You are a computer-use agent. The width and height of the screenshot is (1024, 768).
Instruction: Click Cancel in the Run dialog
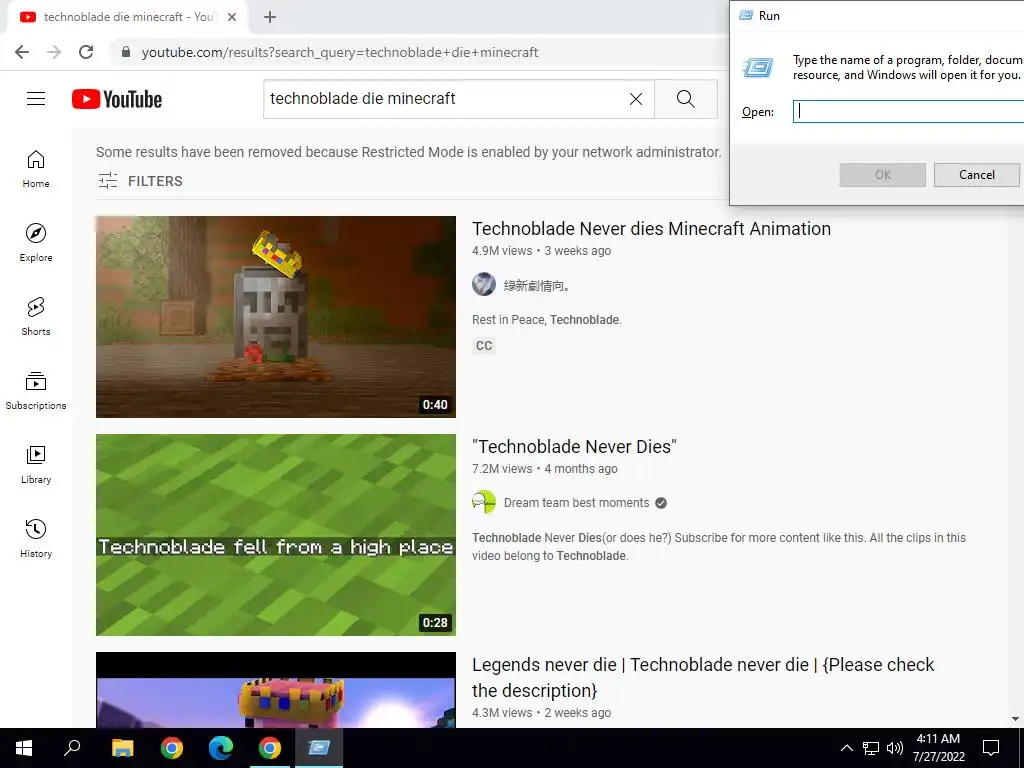[x=976, y=174]
